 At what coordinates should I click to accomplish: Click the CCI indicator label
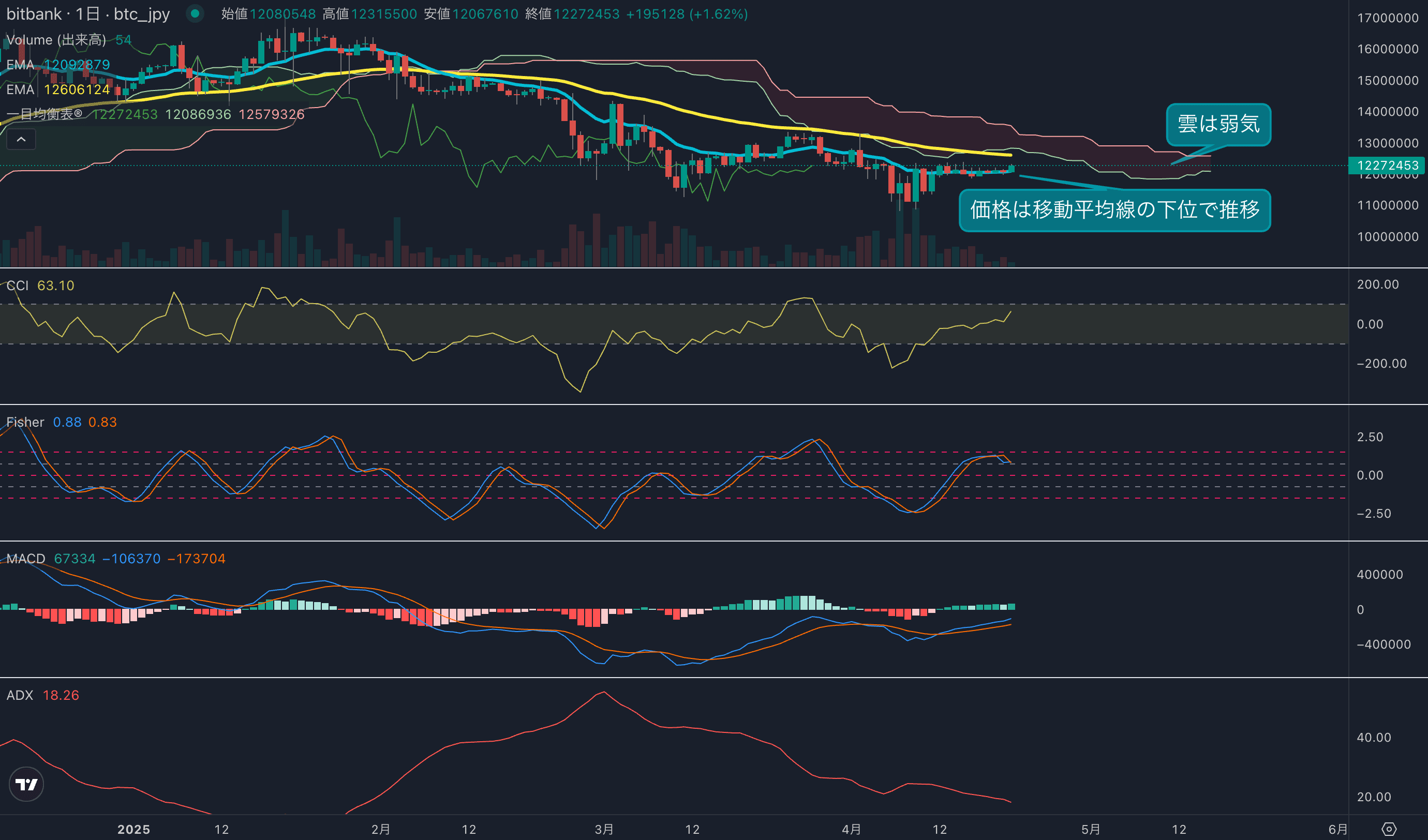coord(18,286)
